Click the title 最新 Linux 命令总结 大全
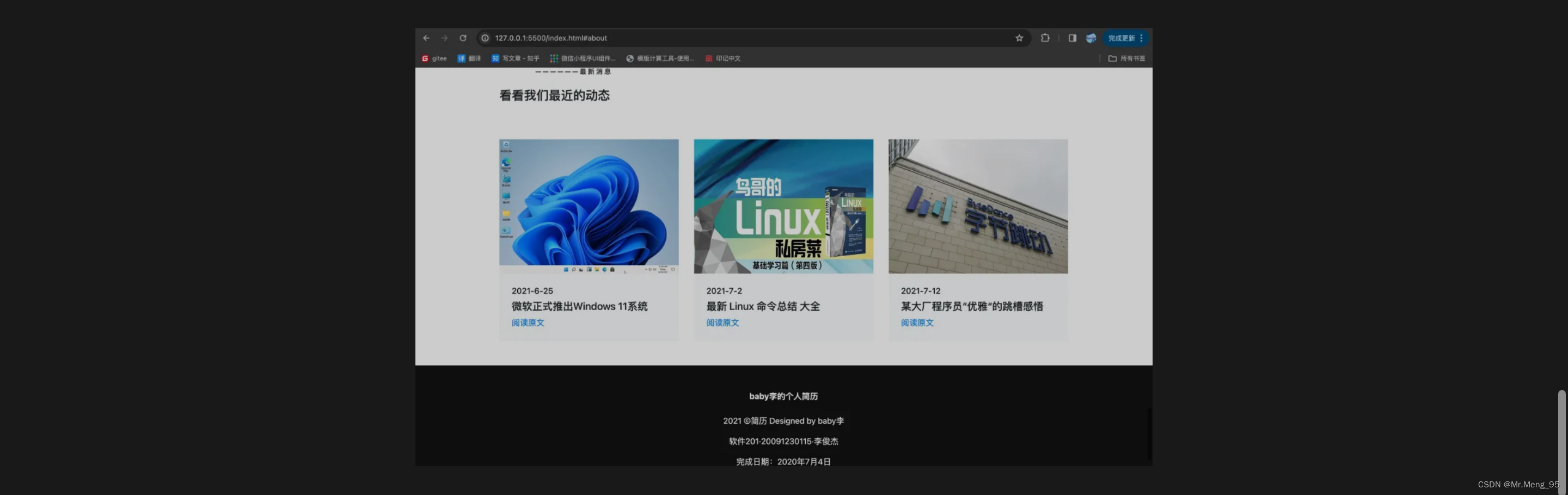 pyautogui.click(x=763, y=306)
